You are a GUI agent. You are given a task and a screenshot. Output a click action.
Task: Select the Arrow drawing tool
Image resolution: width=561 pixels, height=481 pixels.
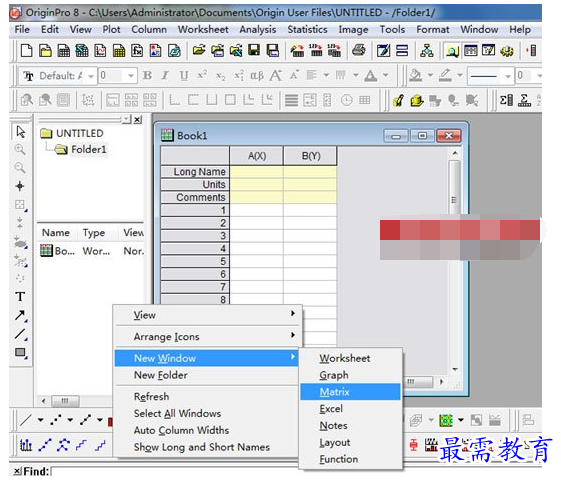coord(20,315)
